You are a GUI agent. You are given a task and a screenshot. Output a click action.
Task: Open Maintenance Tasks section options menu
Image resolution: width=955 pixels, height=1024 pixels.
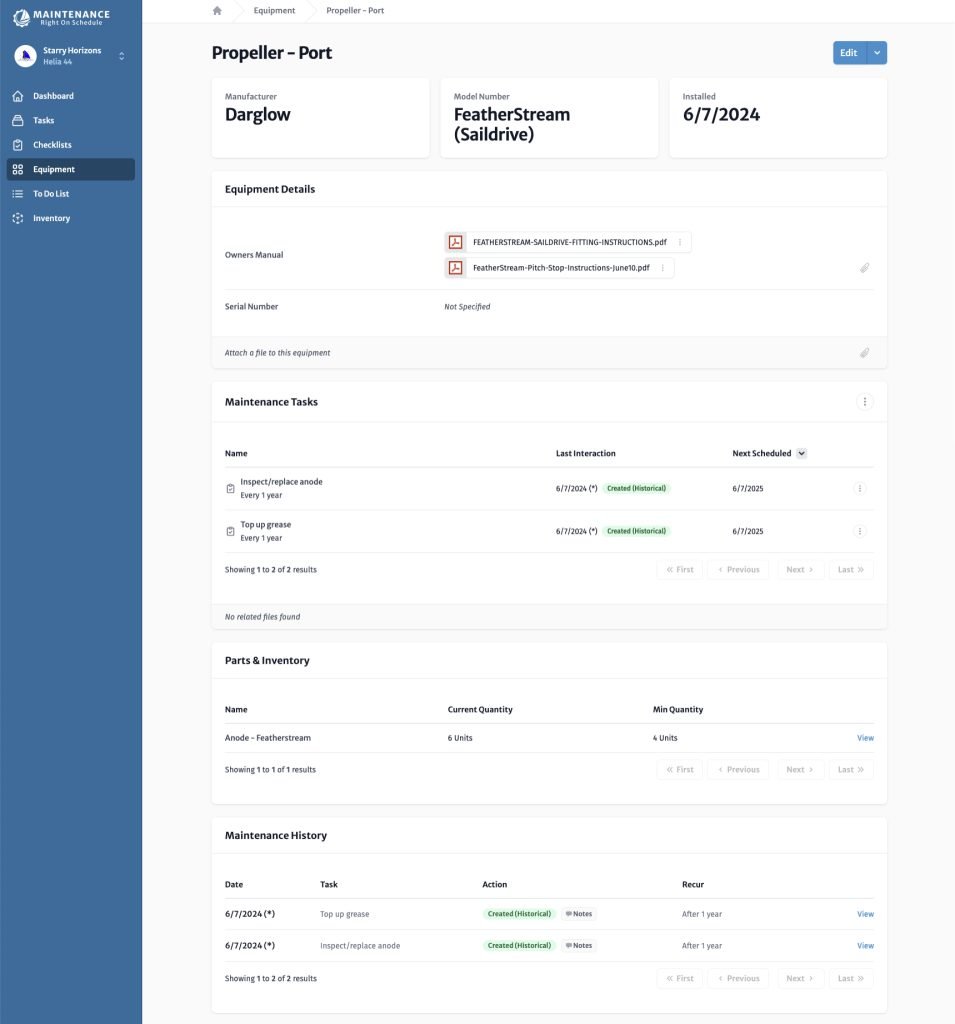[x=865, y=402]
